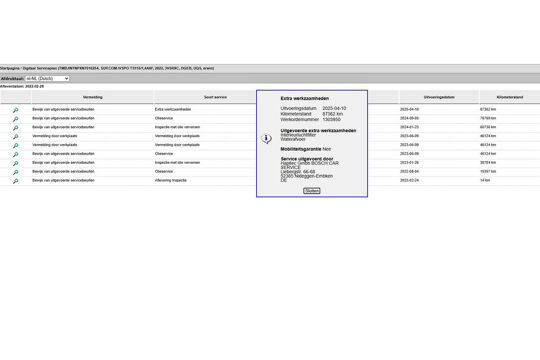Viewport: 540px width, 360px height.
Task: Open magnifier of the second Vermelding door werkplaats row
Action: pyautogui.click(x=15, y=145)
